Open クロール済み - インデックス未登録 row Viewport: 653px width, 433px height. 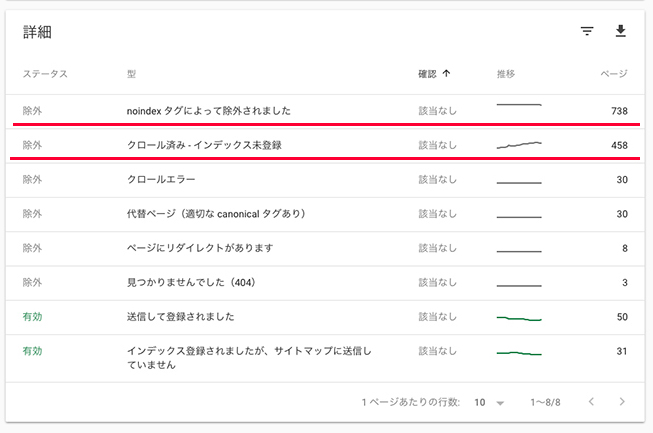204,145
